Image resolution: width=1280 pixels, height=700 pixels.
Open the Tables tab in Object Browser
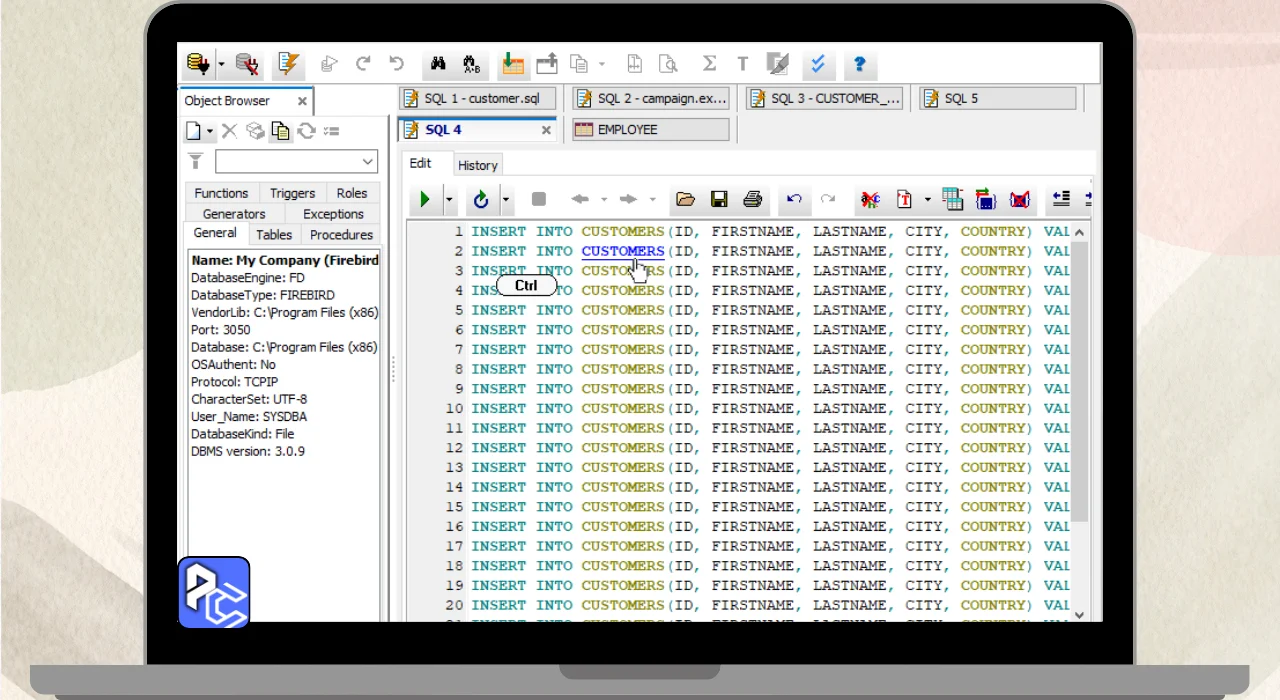coord(273,235)
